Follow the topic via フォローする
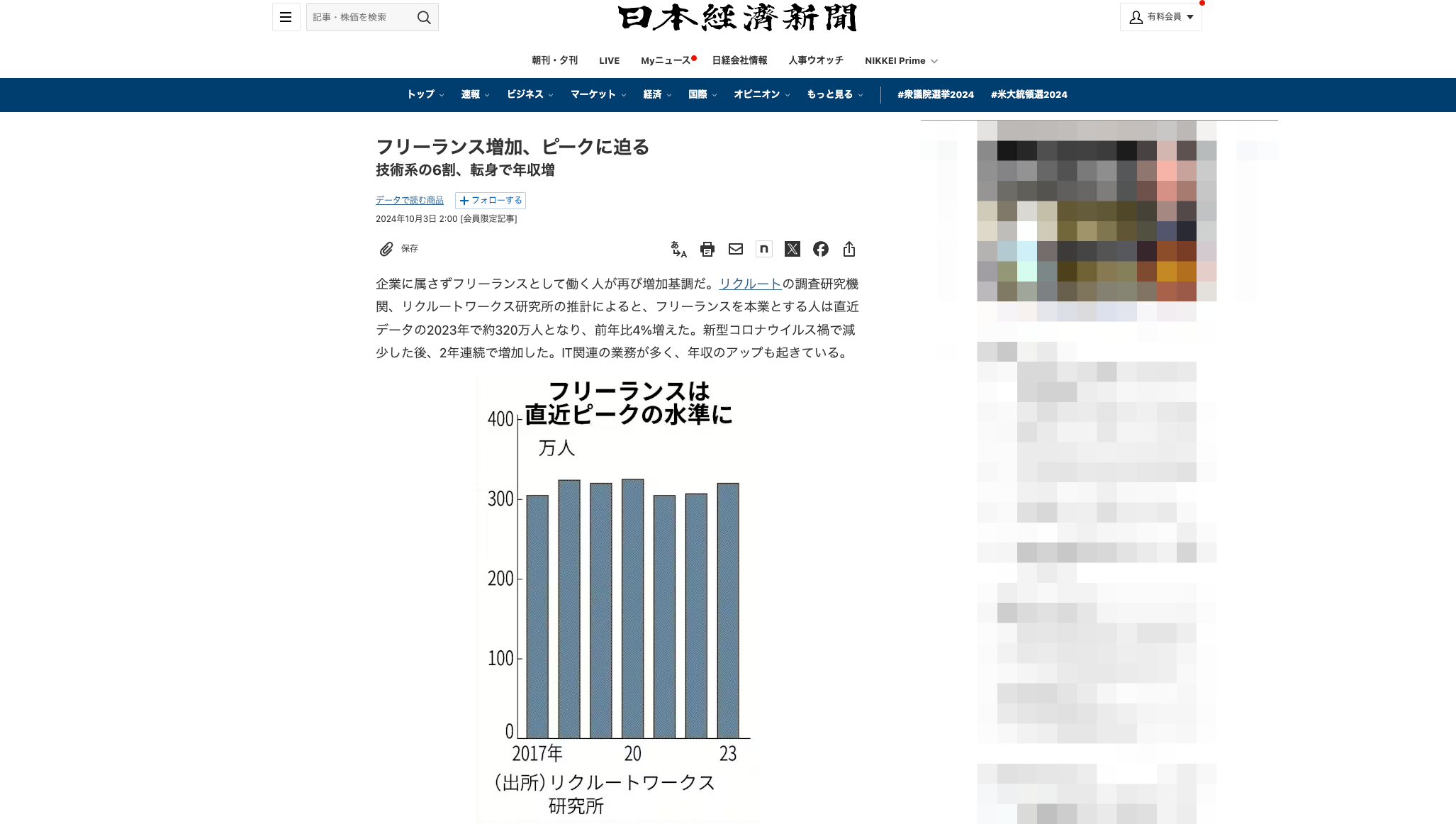The image size is (1456, 824). pos(492,201)
